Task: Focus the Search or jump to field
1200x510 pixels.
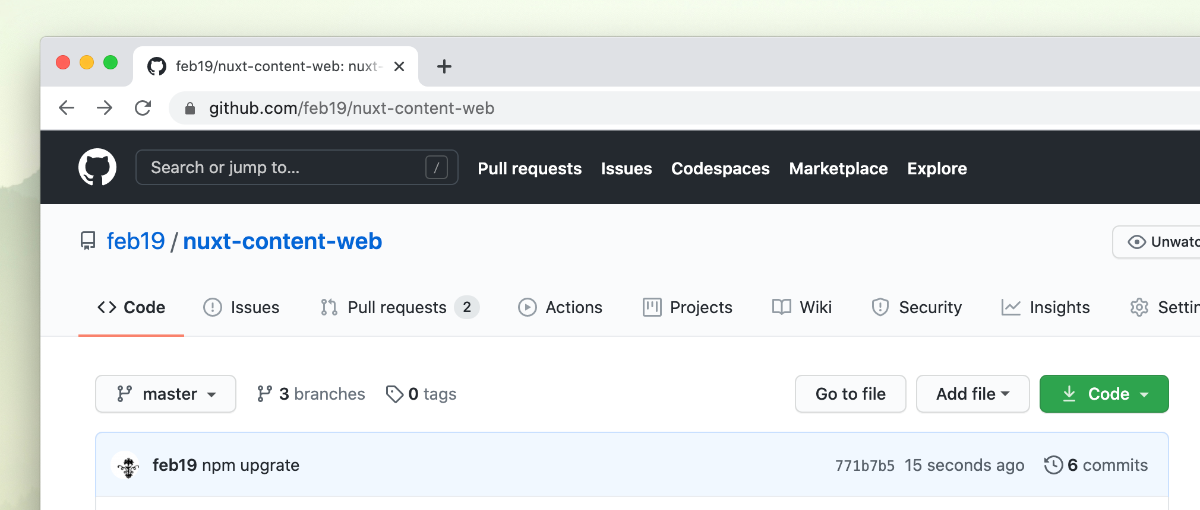Action: [297, 167]
